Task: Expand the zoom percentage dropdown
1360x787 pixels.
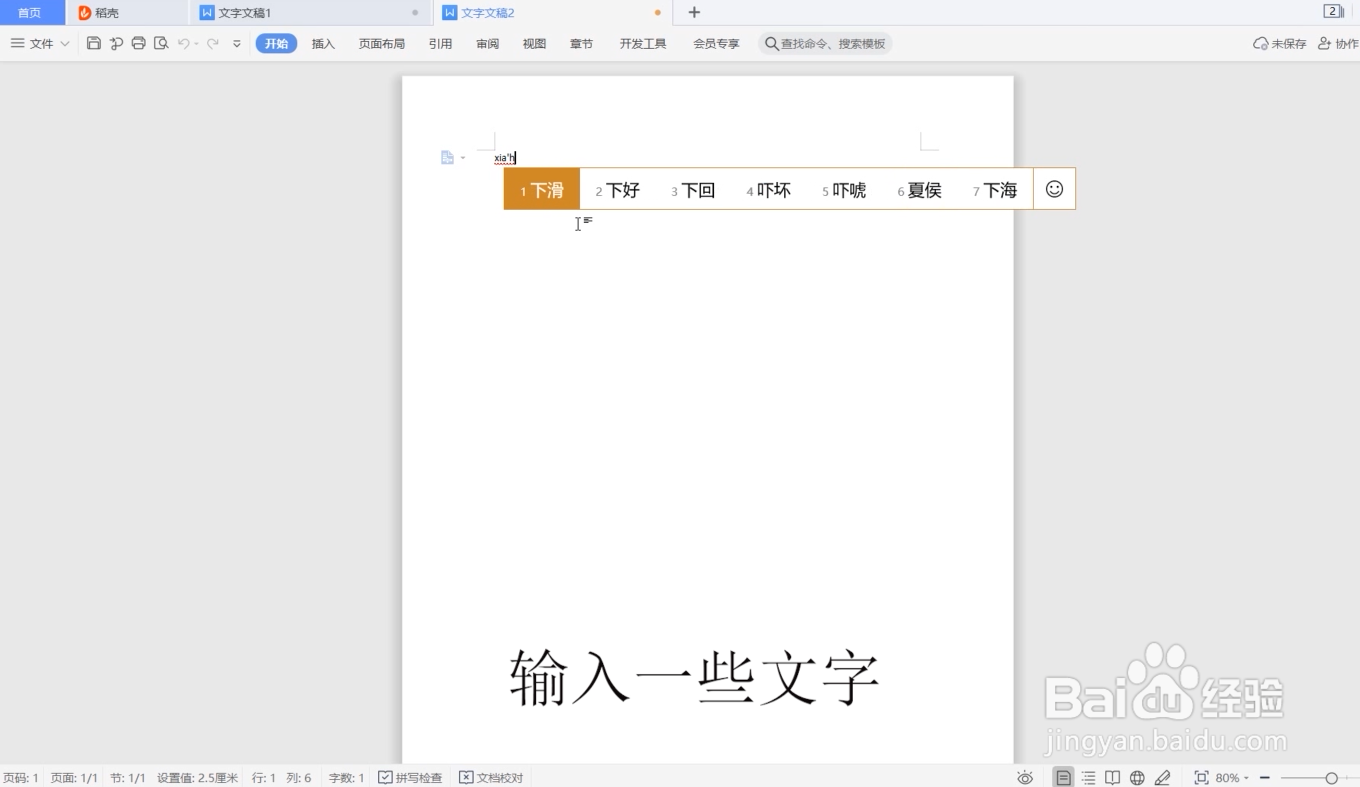Action: point(1244,777)
